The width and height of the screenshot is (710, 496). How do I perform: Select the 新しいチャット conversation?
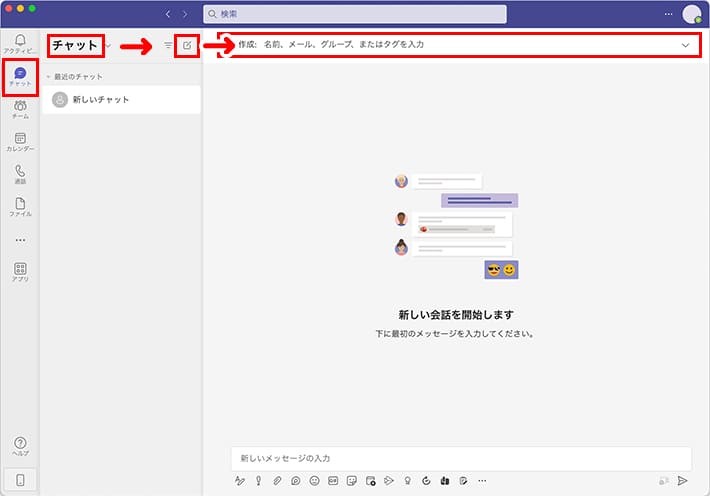(121, 100)
